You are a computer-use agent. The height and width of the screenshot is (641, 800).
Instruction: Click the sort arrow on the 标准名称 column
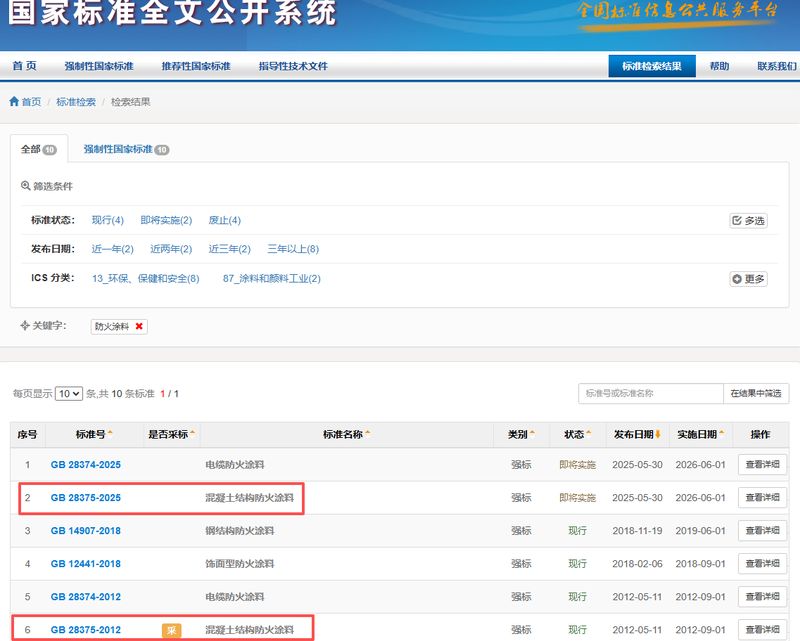pos(368,430)
